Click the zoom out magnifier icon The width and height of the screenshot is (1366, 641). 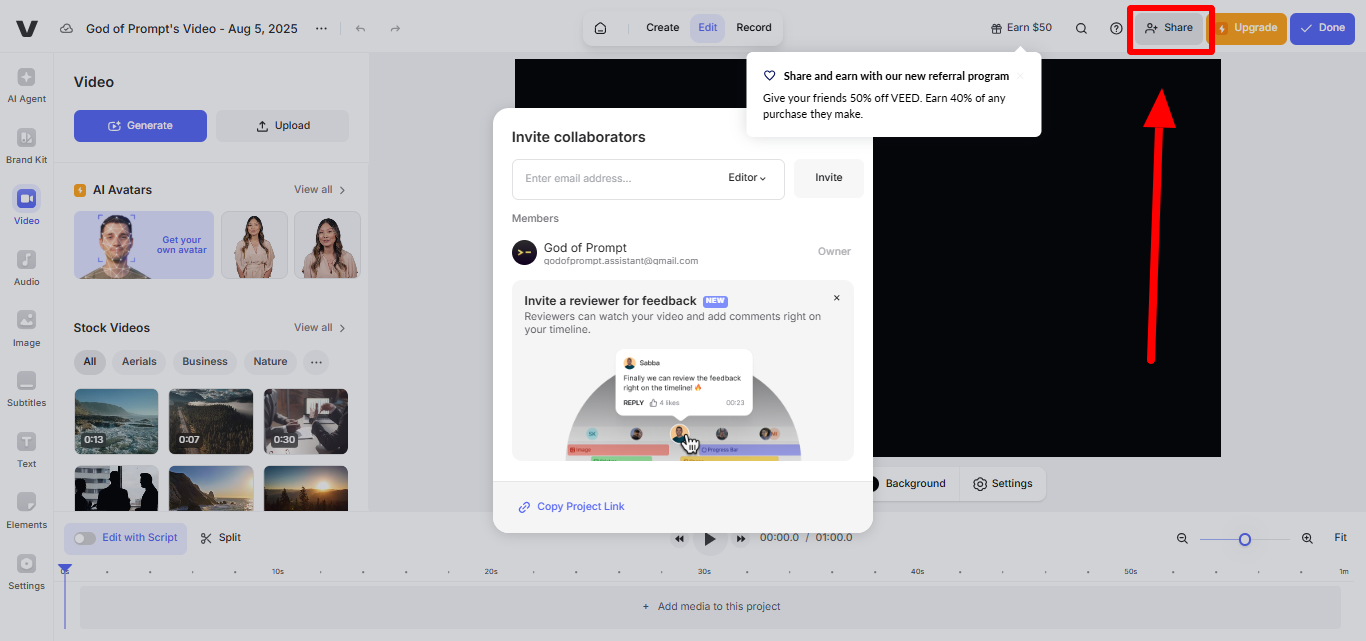coord(1182,538)
